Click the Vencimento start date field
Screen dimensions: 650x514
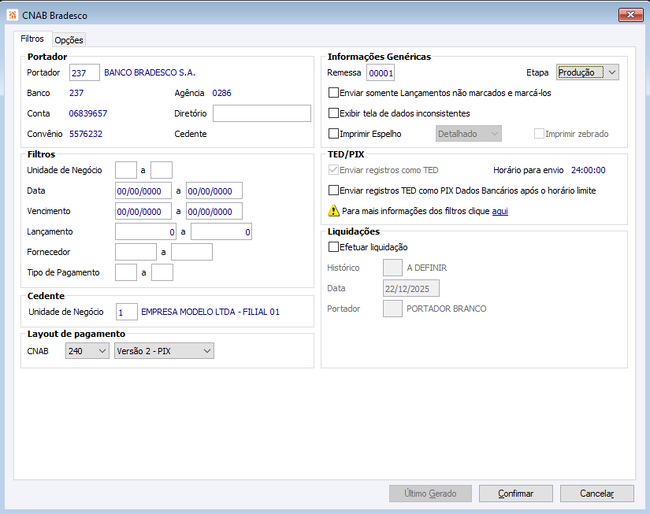[x=143, y=211]
